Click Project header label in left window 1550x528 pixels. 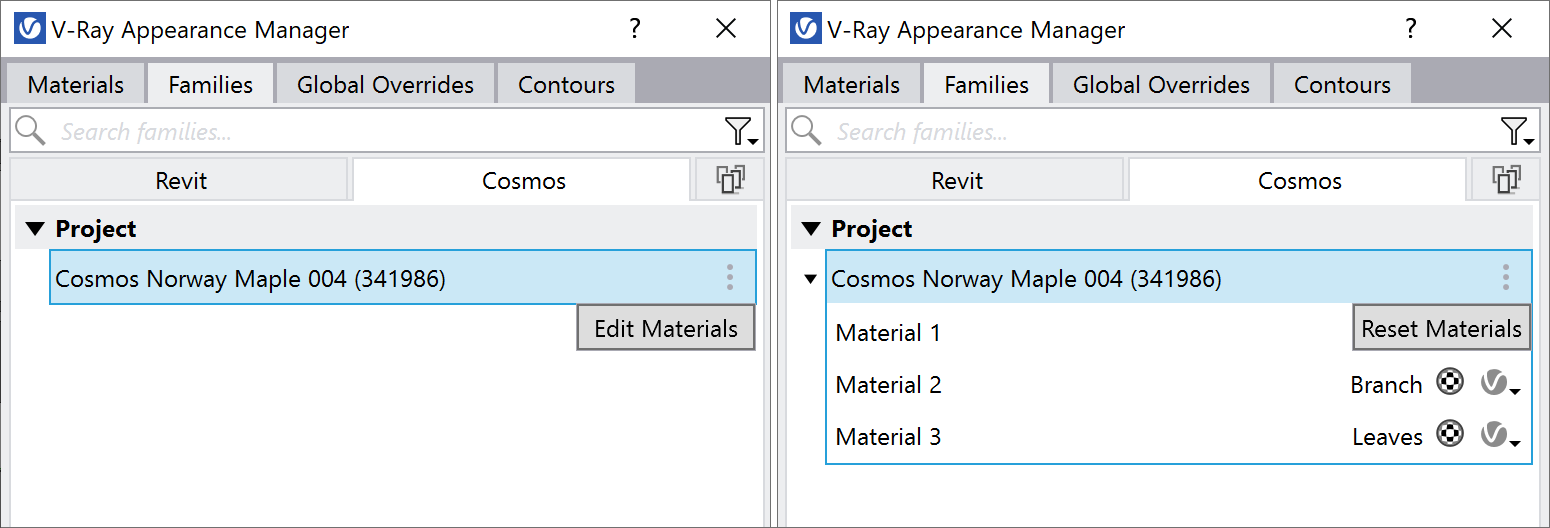point(96,229)
